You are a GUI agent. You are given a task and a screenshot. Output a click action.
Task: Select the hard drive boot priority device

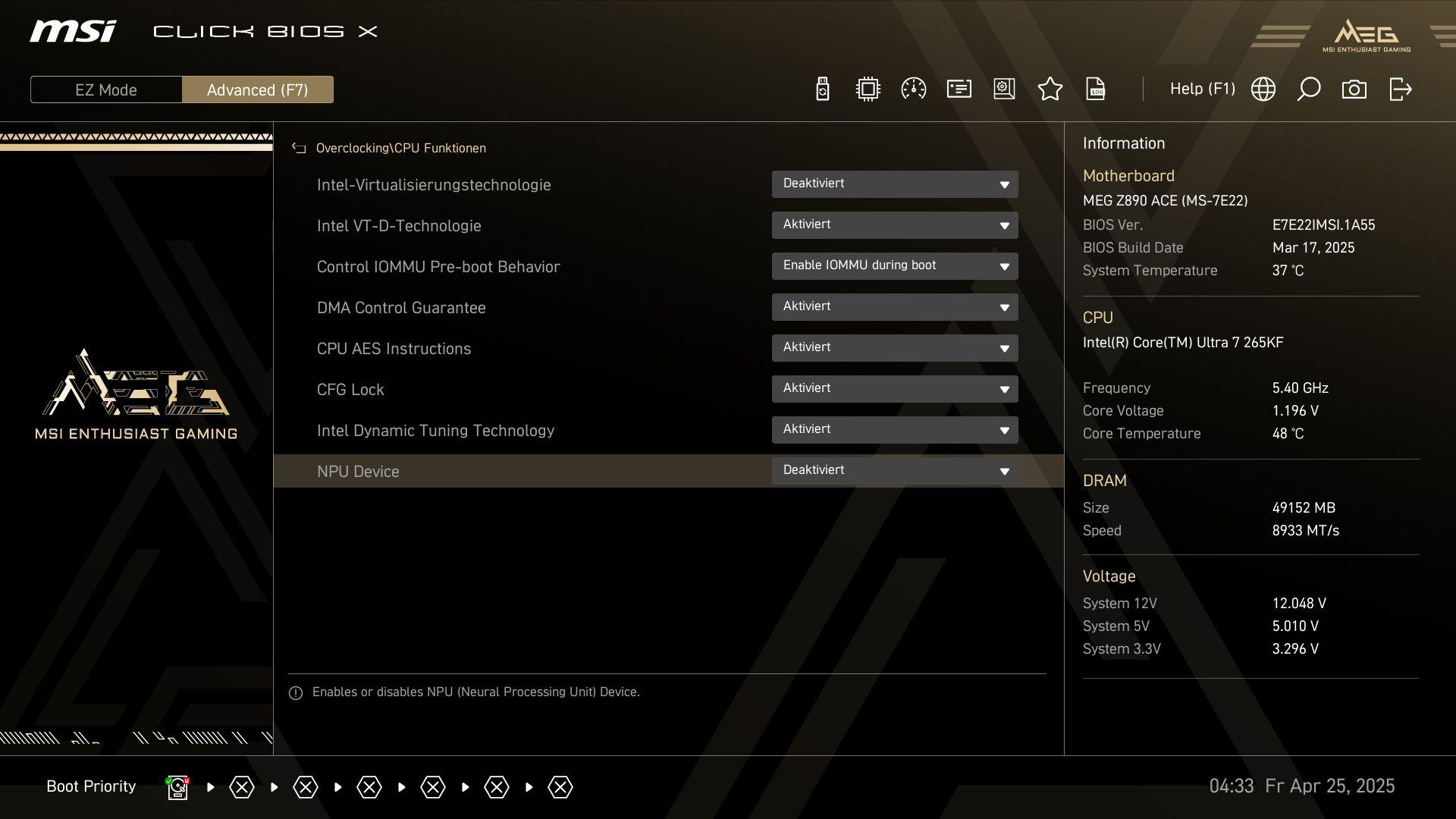click(177, 787)
